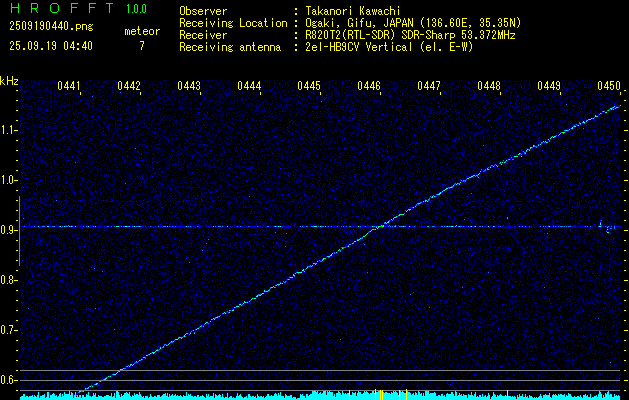Click the filename 2509190440.png

51,26
